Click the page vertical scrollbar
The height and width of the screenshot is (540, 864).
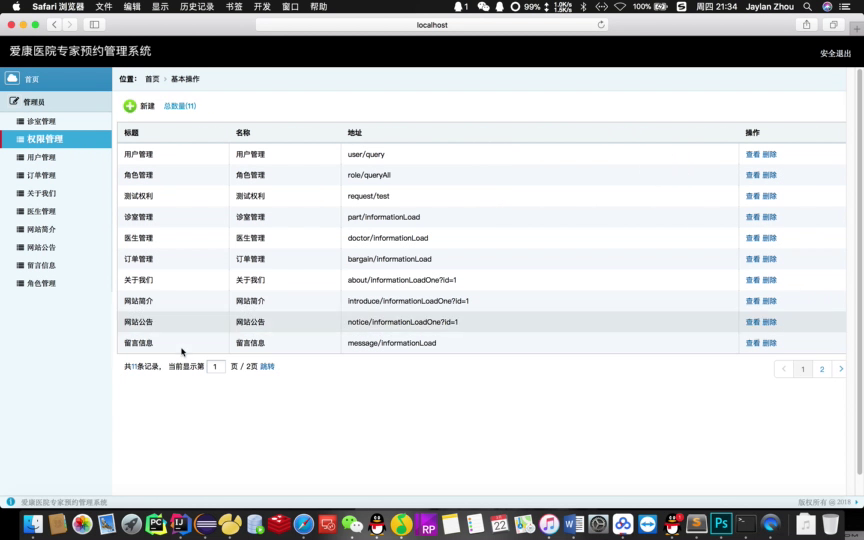860,271
